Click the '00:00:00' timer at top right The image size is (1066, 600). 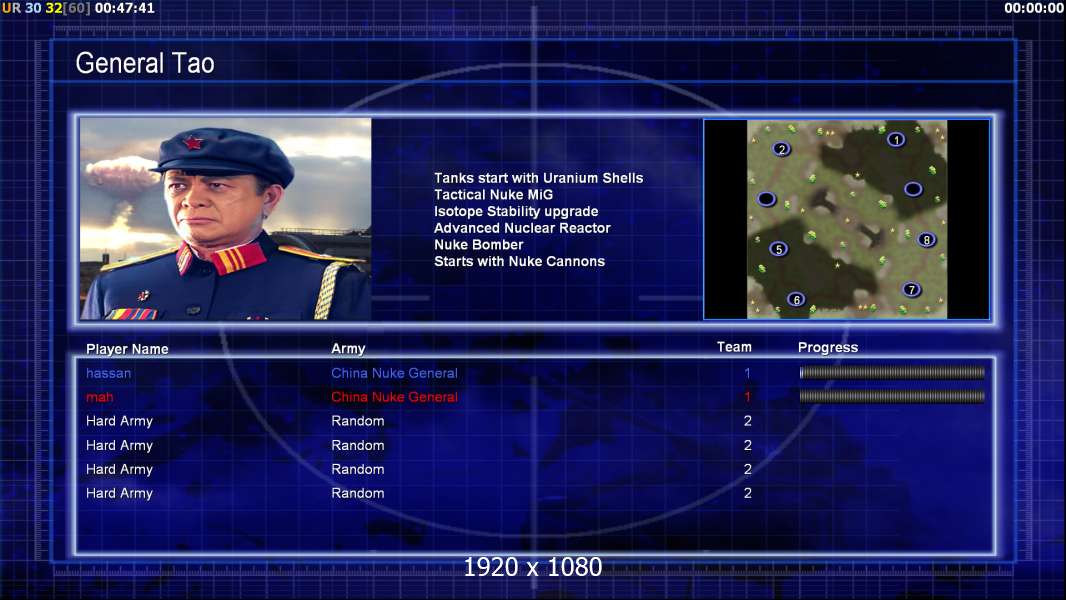(x=1034, y=8)
